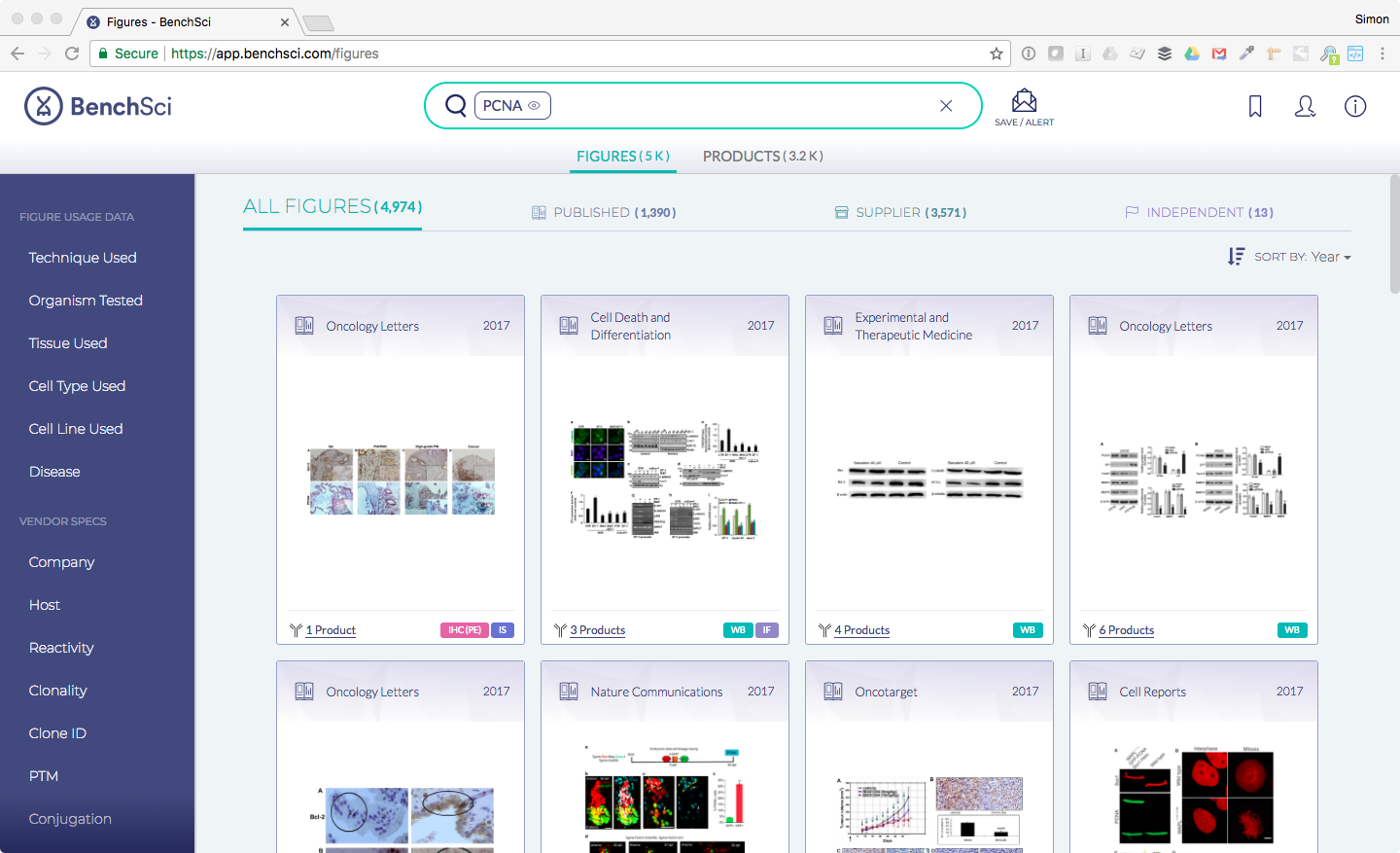Click the page vertical scrollbar
The width and height of the screenshot is (1400, 853).
tap(1394, 233)
